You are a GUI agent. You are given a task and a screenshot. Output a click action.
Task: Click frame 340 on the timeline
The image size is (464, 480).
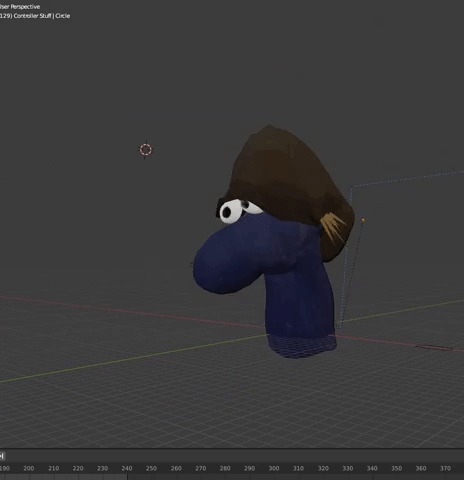(372, 468)
